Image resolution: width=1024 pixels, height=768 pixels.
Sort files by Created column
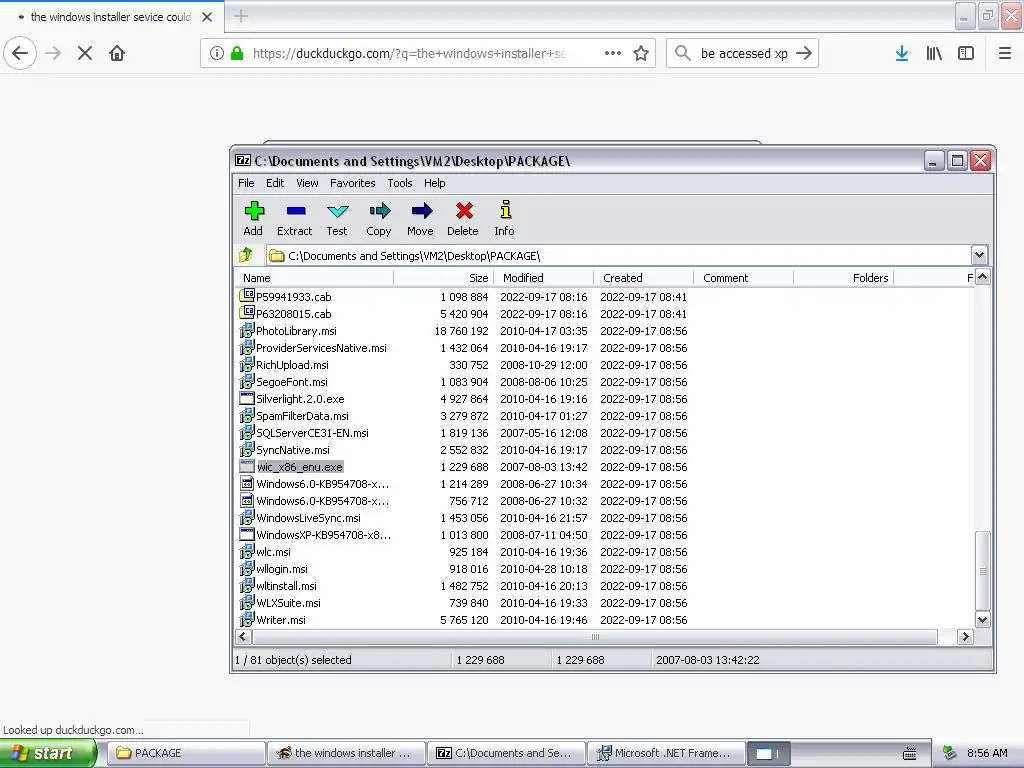pyautogui.click(x=643, y=278)
